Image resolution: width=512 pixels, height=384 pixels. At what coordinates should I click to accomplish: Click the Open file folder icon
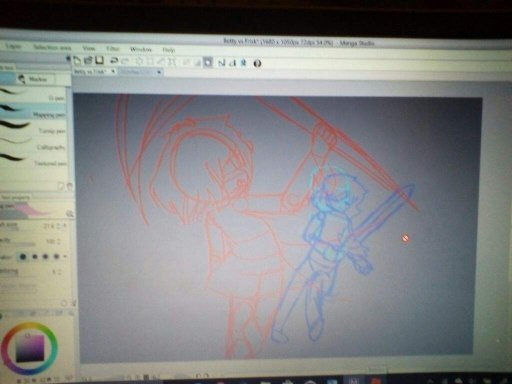[x=88, y=60]
